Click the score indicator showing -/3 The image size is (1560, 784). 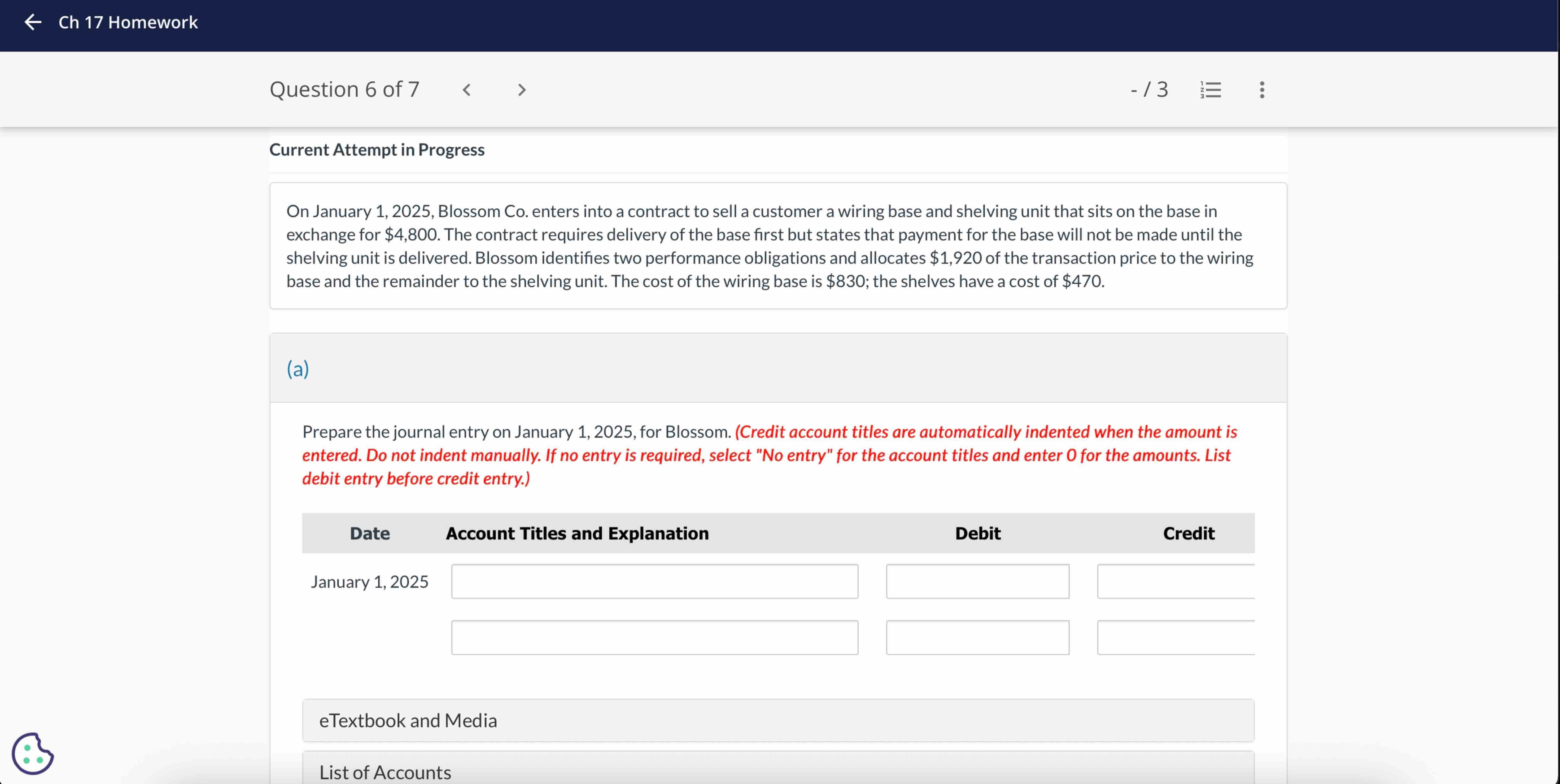[x=1148, y=89]
